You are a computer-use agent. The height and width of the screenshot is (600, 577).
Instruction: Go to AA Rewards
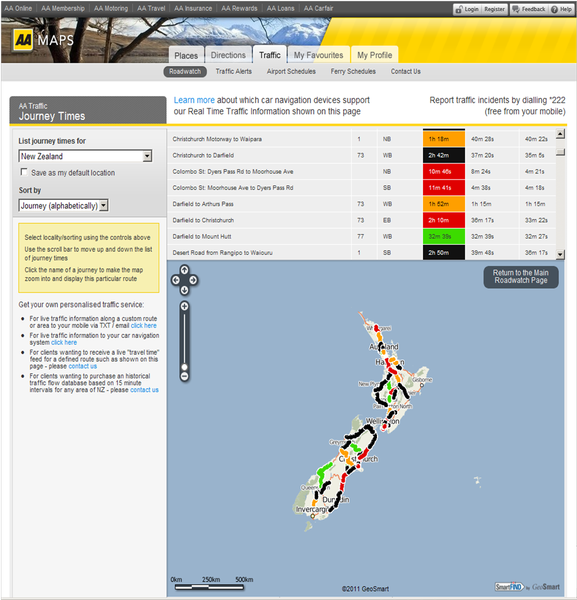click(x=239, y=8)
